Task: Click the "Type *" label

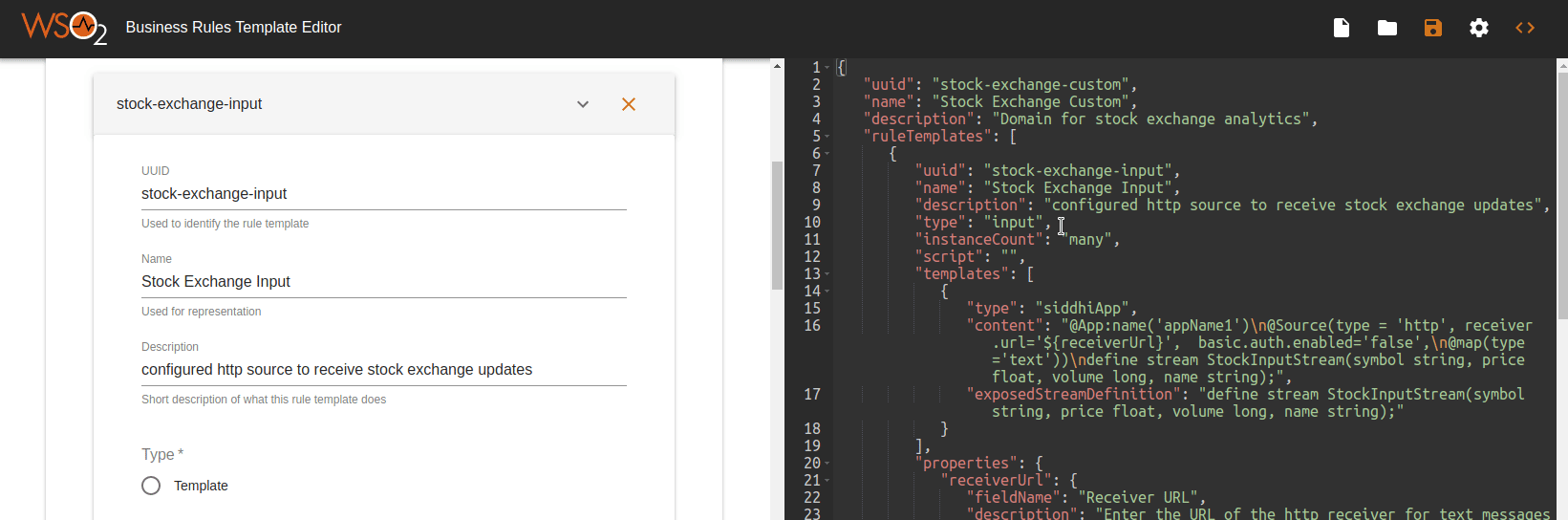Action: point(162,455)
